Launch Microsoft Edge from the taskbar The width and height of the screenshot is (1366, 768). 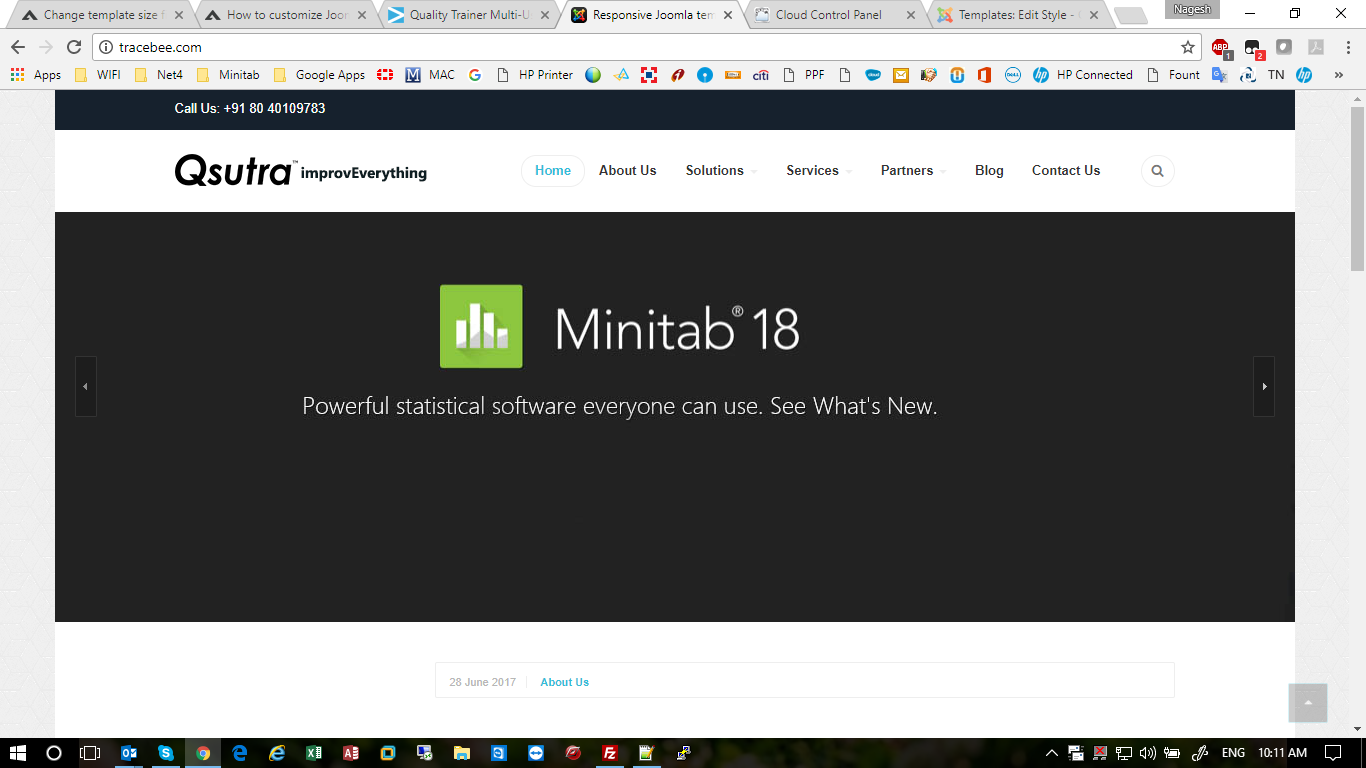pos(240,753)
